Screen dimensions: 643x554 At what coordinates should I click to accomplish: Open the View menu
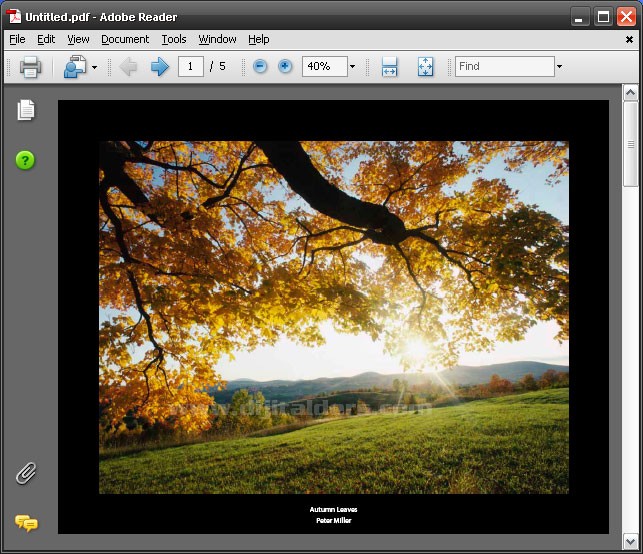point(78,39)
